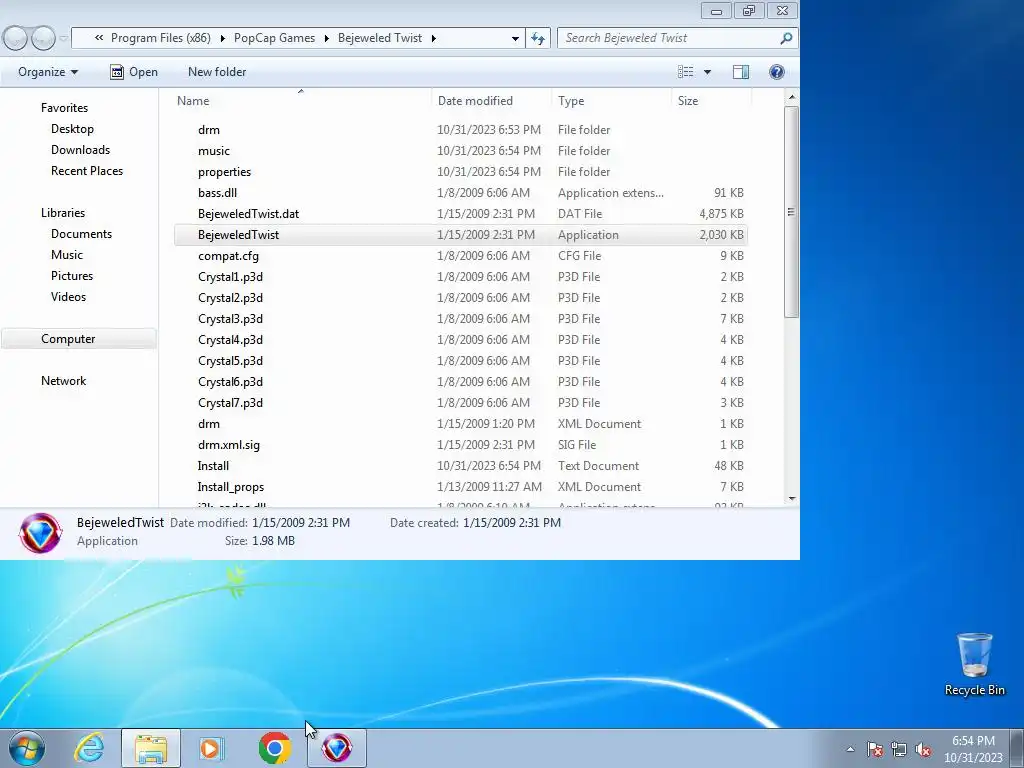This screenshot has height=768, width=1024.
Task: Select Recent Places in navigation pane
Action: (x=87, y=170)
